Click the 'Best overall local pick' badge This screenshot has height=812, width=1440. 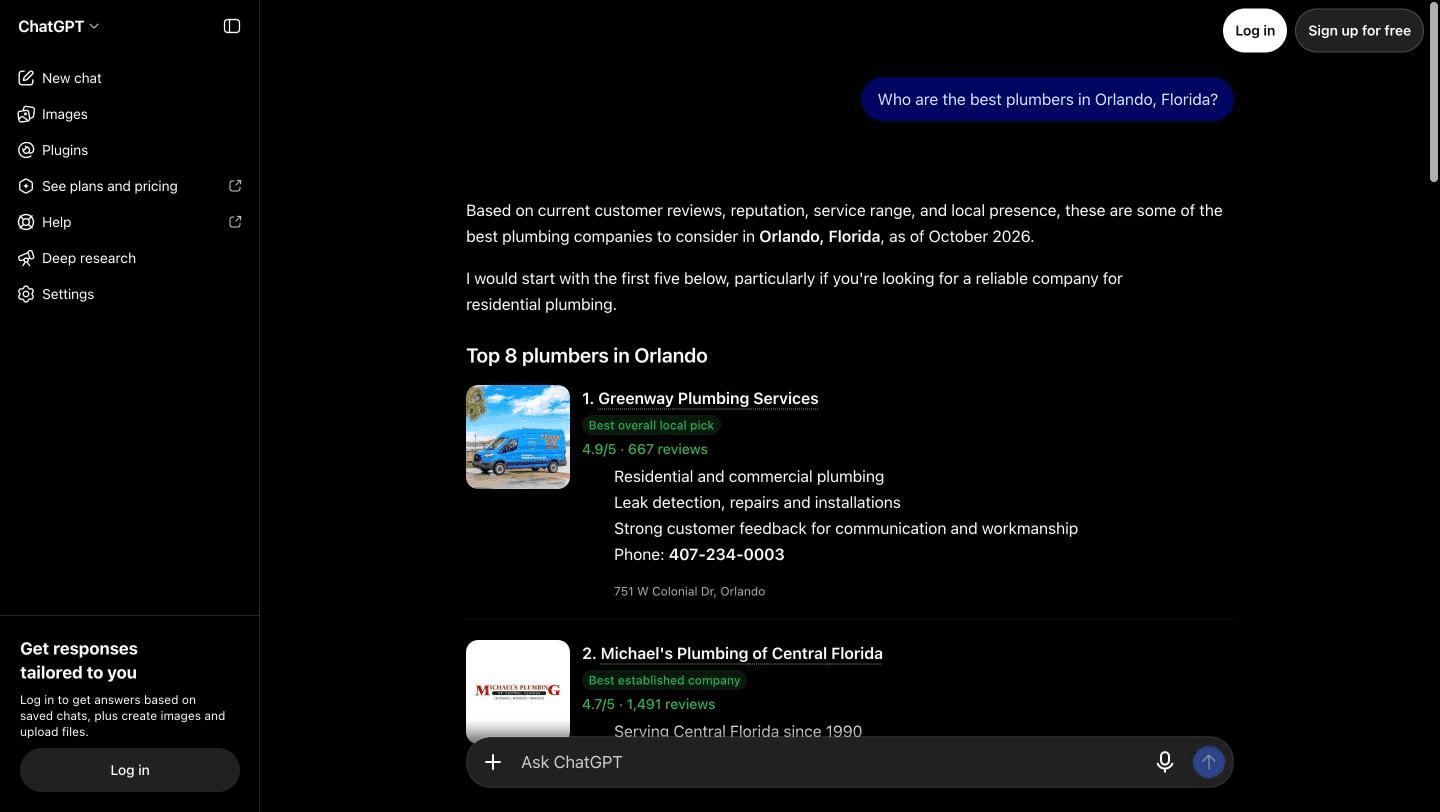point(651,425)
